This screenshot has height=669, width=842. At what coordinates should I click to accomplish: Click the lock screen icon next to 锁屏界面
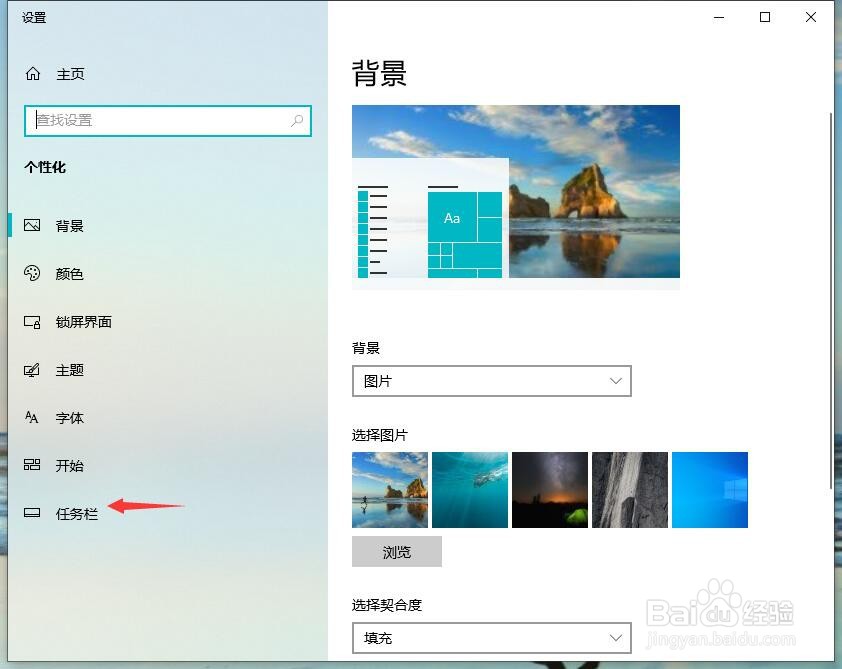click(32, 322)
